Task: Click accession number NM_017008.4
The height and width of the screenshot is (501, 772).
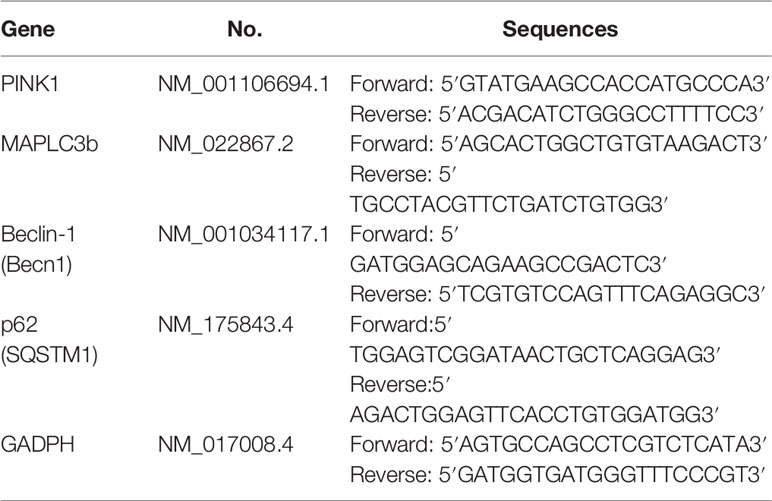Action: tap(225, 445)
